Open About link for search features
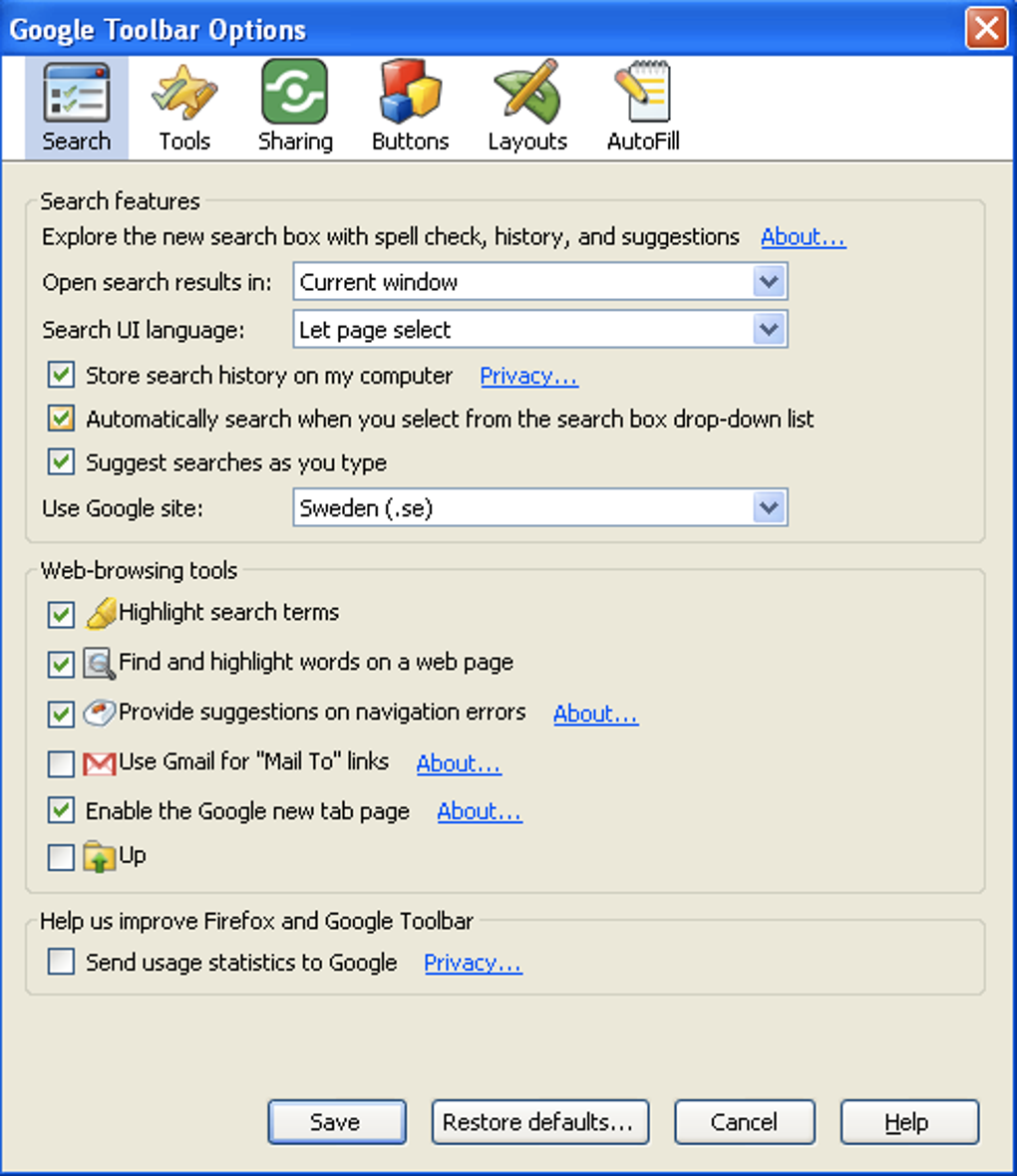 click(x=803, y=237)
